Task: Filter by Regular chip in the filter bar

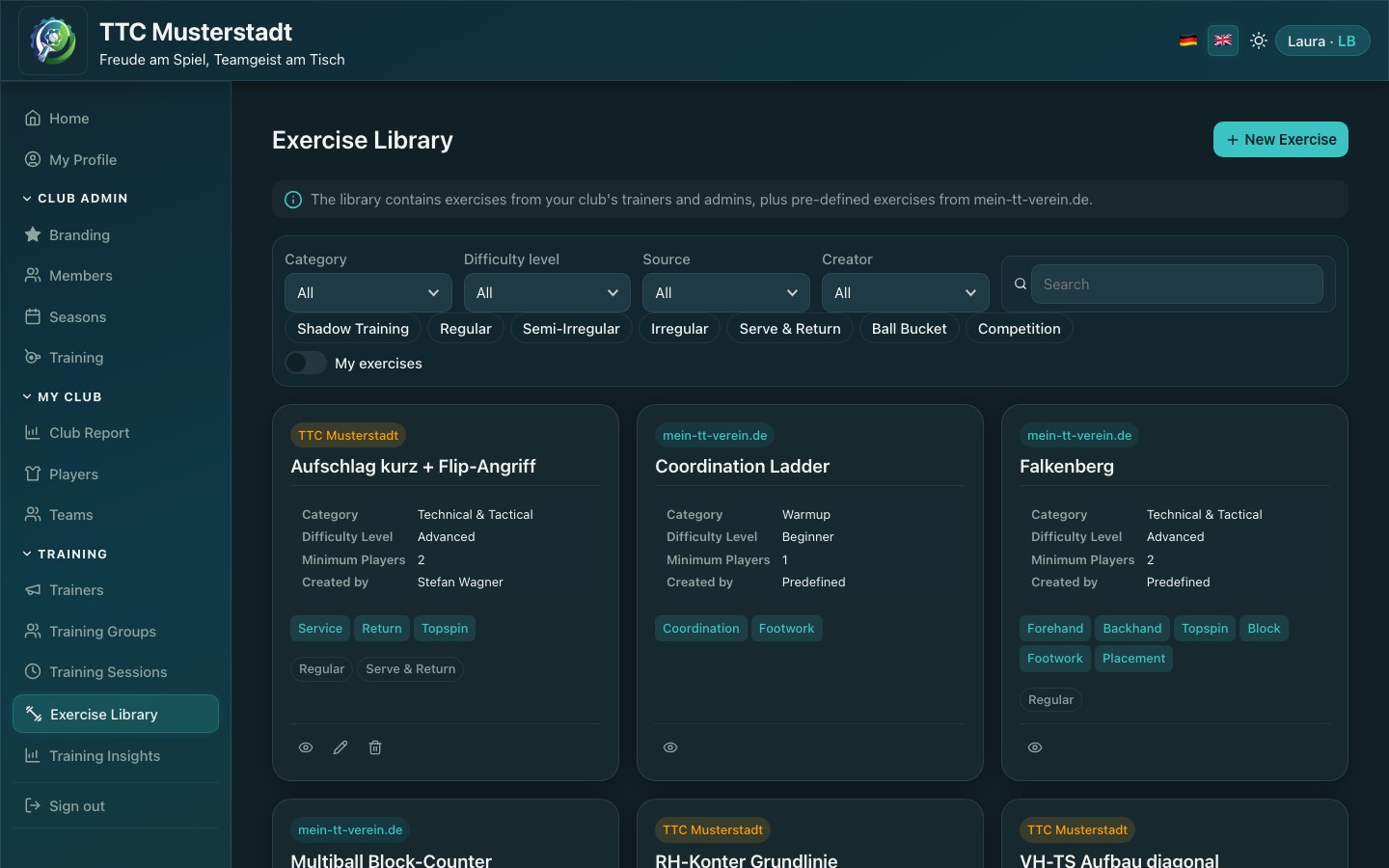Action: point(466,329)
